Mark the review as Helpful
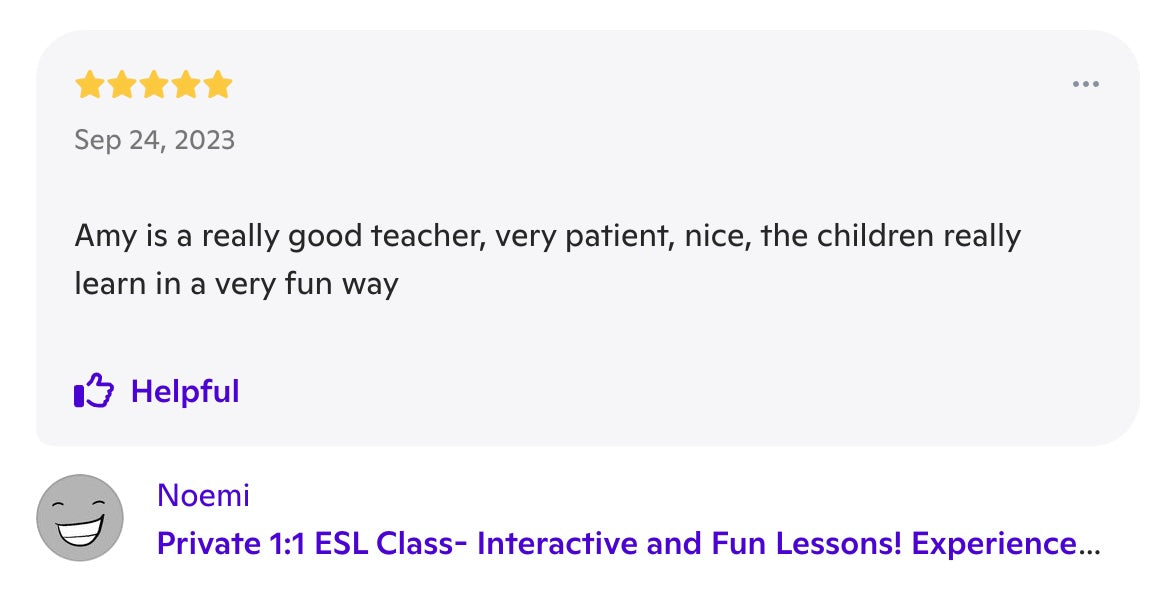 tap(185, 391)
